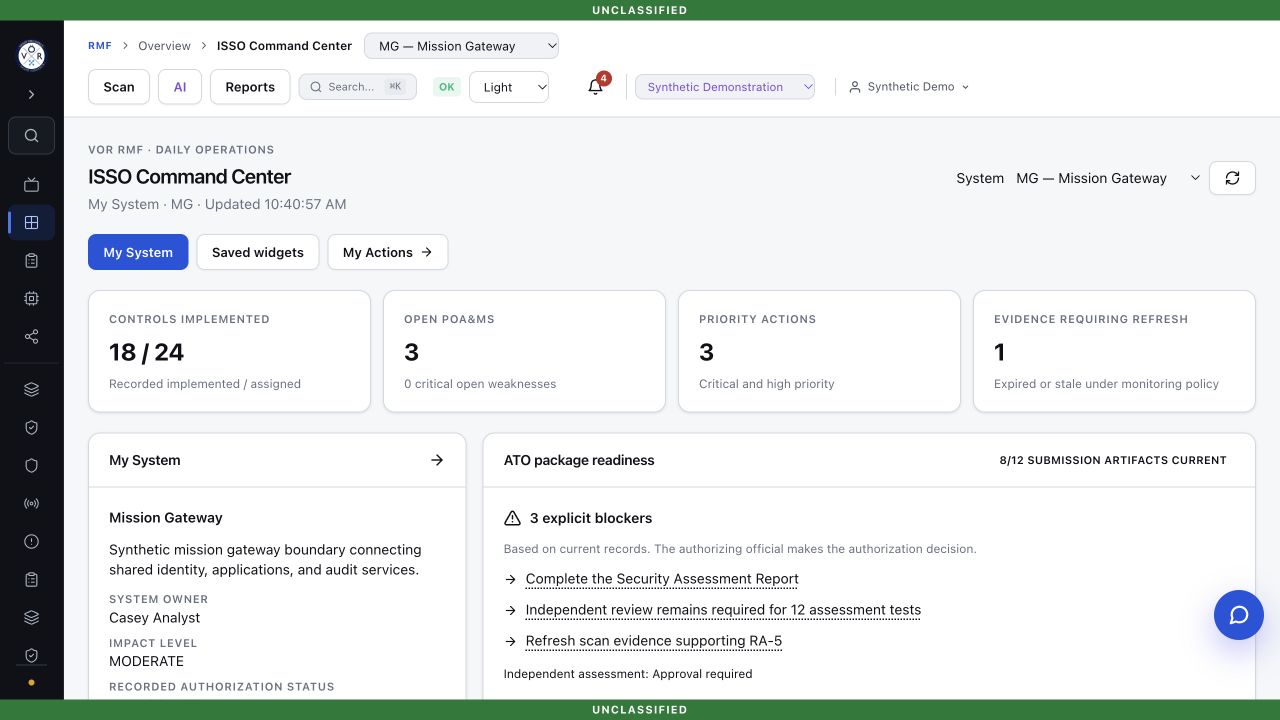
Task: Open the alert circle icon in sidebar
Action: click(x=32, y=541)
